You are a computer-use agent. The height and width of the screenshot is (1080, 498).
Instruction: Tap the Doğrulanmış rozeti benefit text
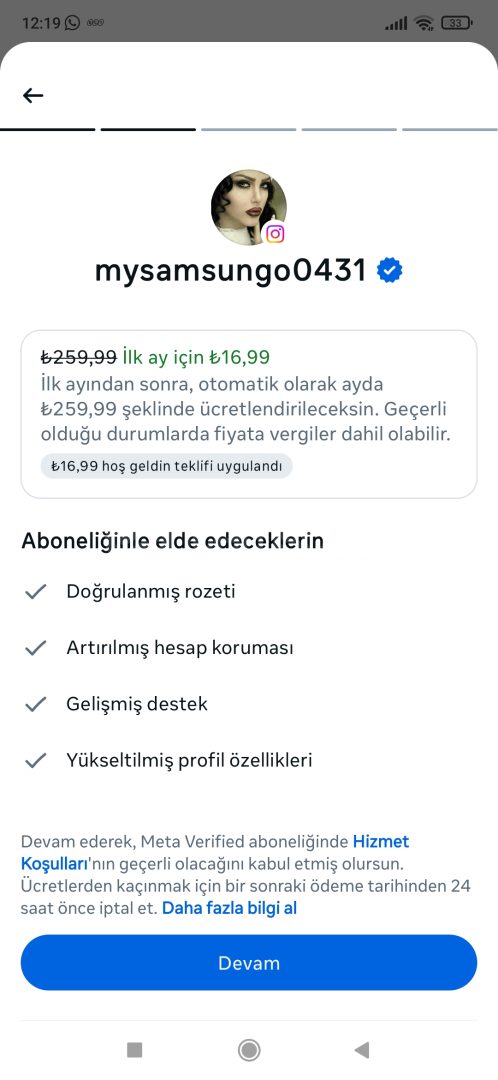[151, 592]
